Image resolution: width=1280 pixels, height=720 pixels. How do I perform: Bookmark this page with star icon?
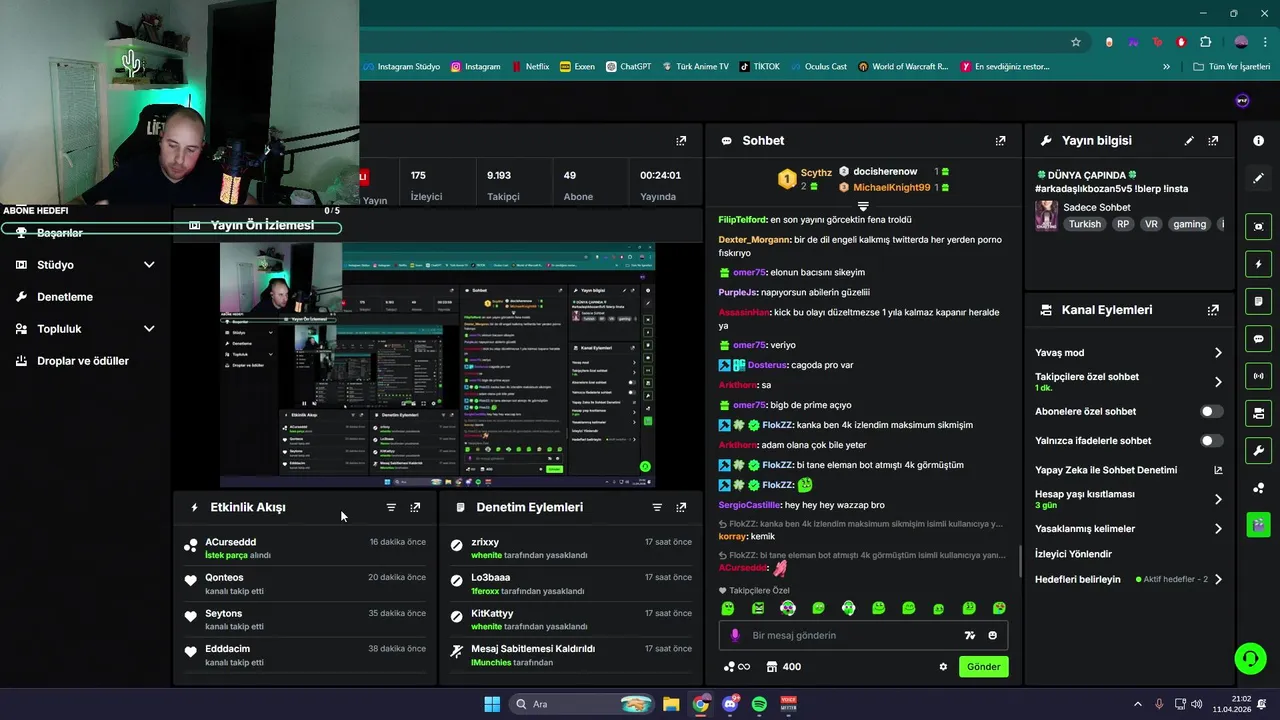pos(1076,42)
